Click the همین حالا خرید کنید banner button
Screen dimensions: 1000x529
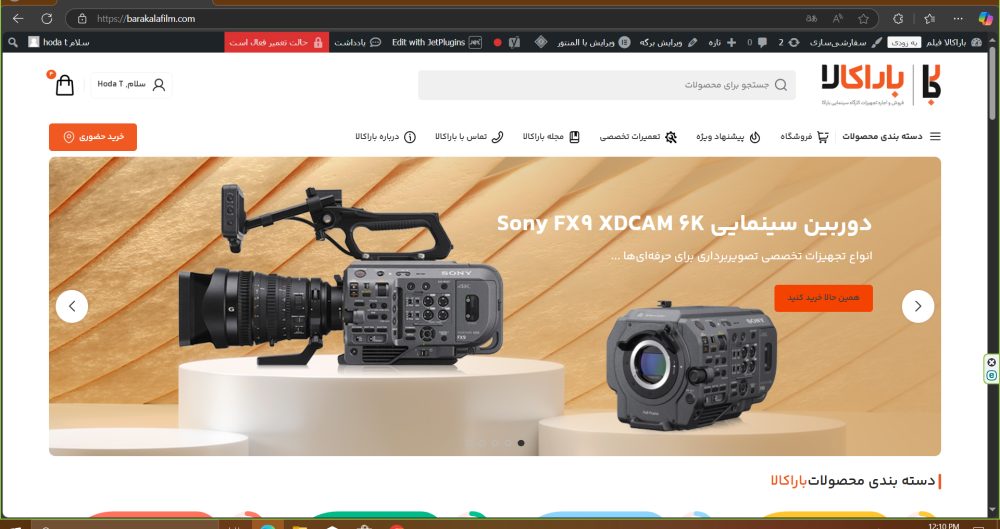[x=823, y=298]
